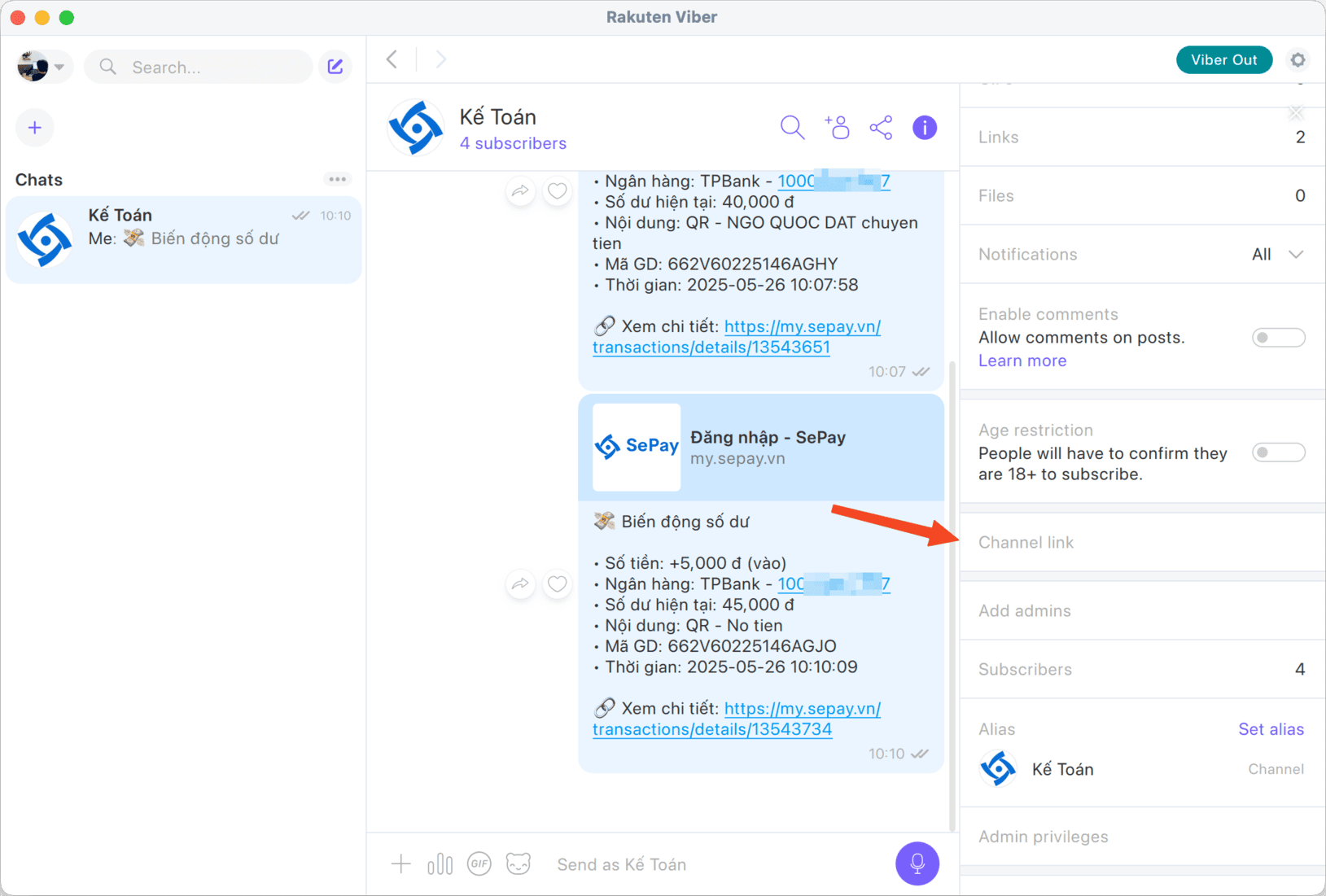Click Kế Toán alias row in info panel
Viewport: 1326px width, 896px height.
(1142, 769)
